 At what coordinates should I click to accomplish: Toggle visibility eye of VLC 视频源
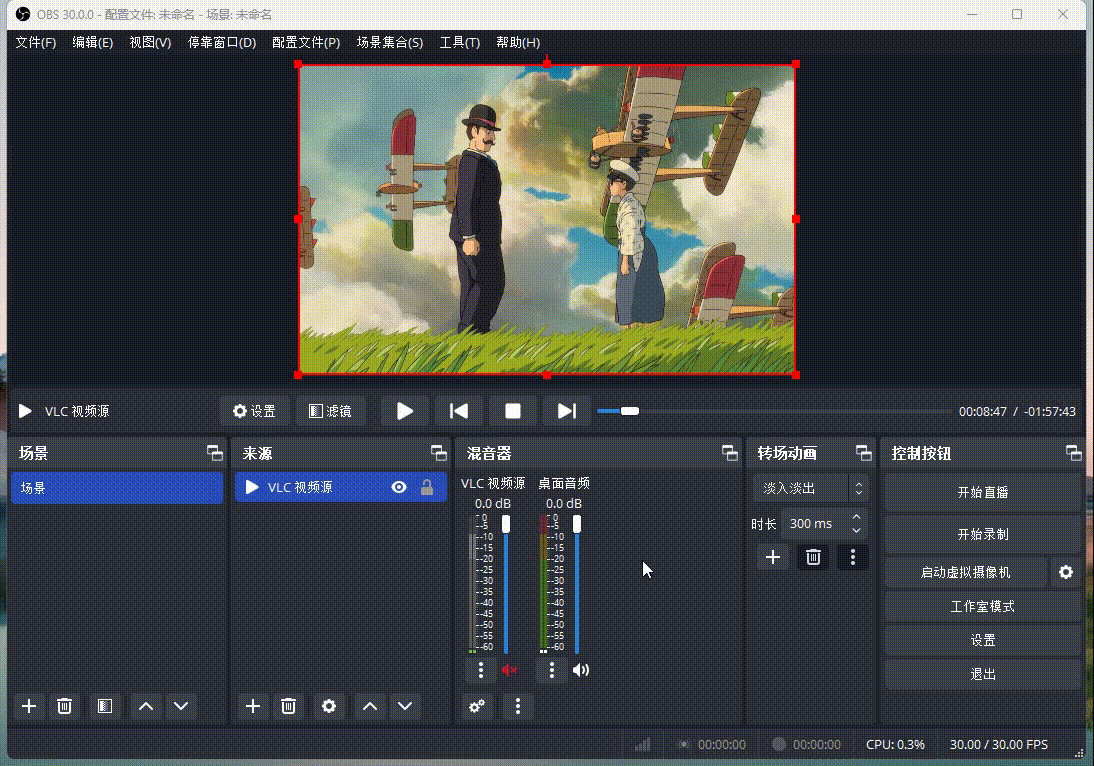(399, 487)
